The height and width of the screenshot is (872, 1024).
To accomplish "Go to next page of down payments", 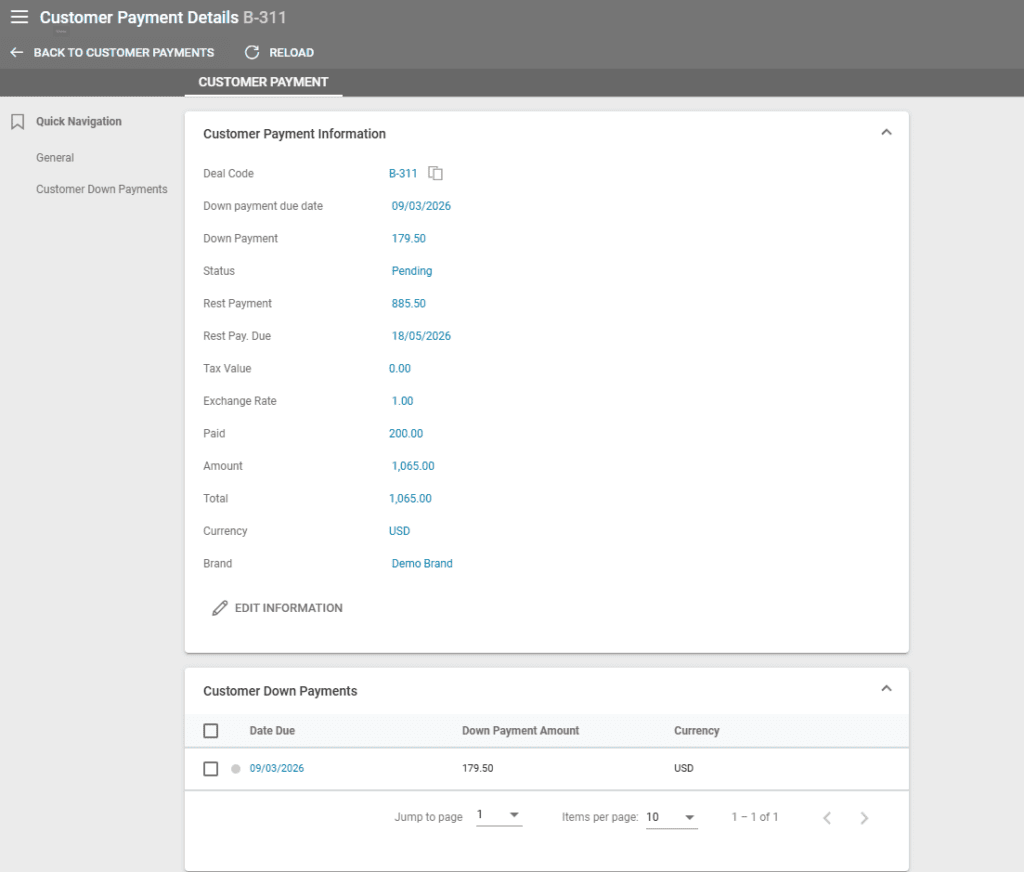I will tap(864, 818).
